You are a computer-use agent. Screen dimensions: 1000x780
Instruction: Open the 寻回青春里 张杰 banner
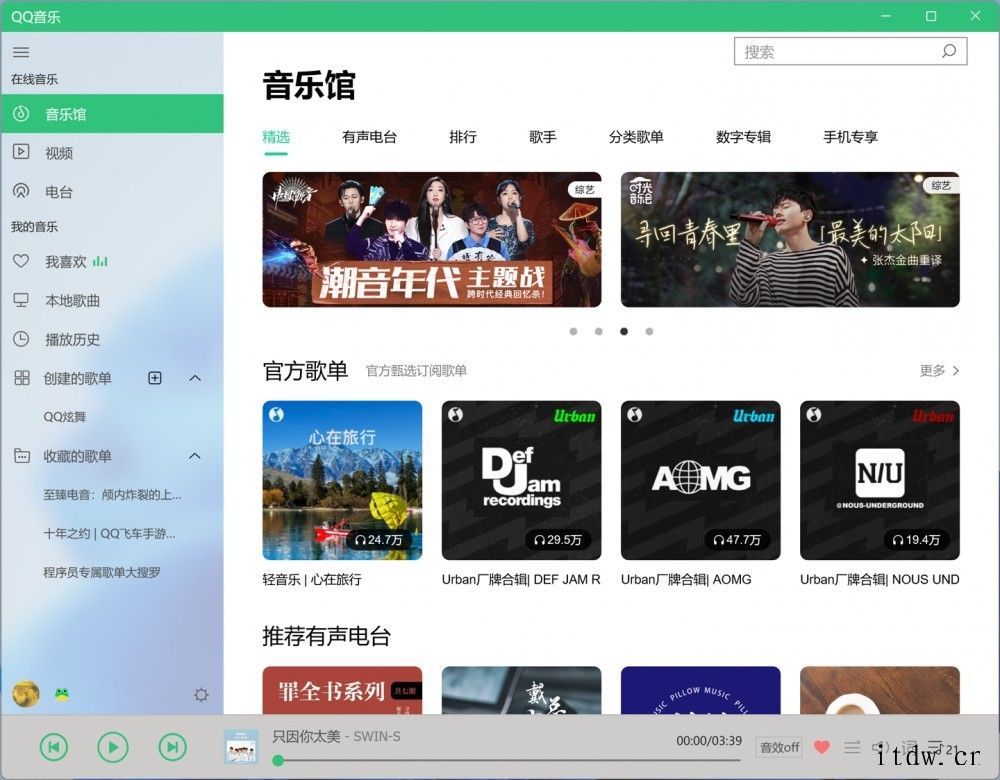[790, 239]
